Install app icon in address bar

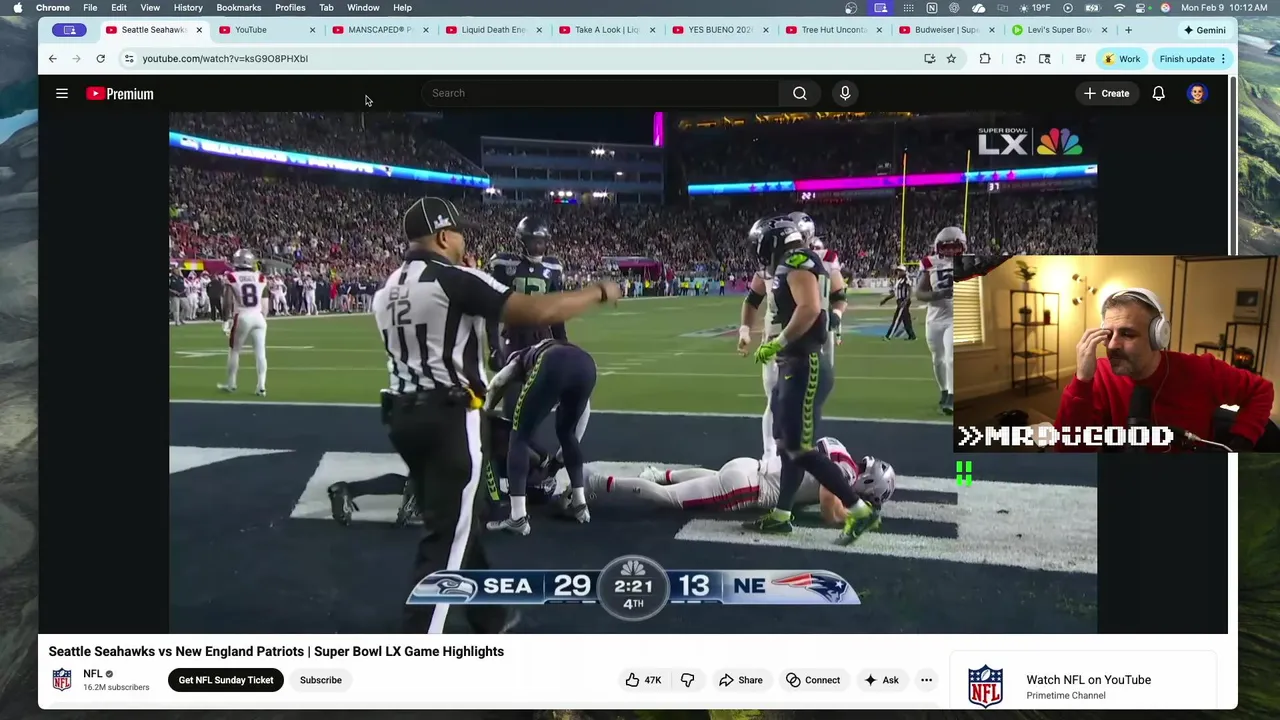point(930,59)
